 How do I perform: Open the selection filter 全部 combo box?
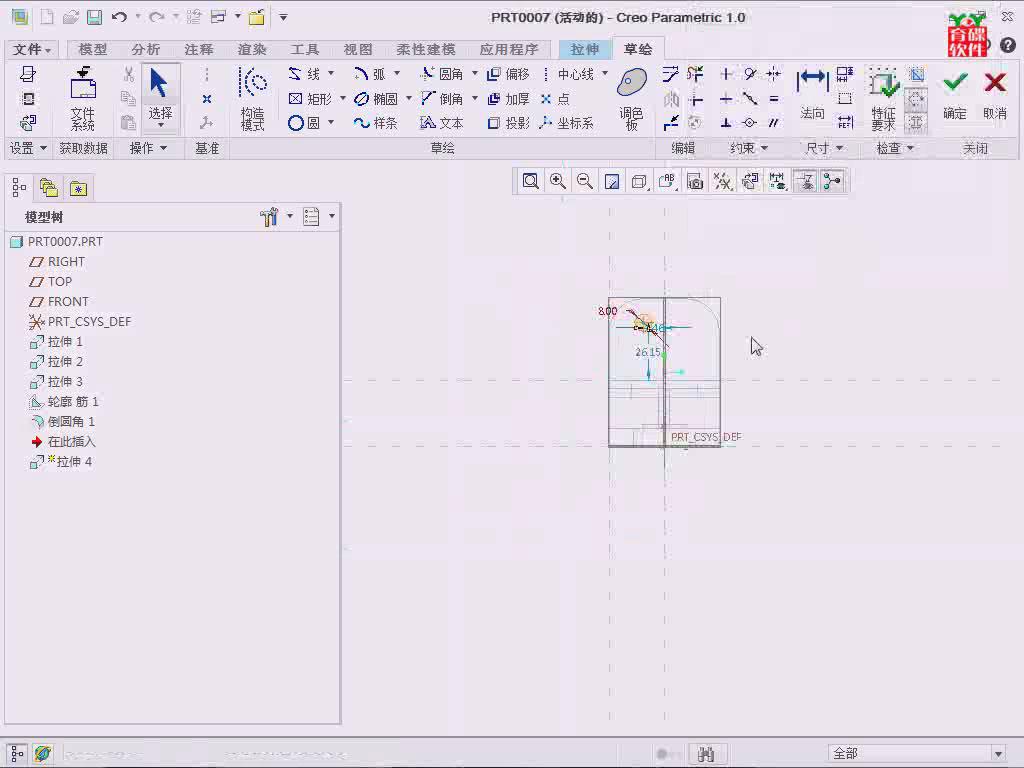click(x=917, y=753)
